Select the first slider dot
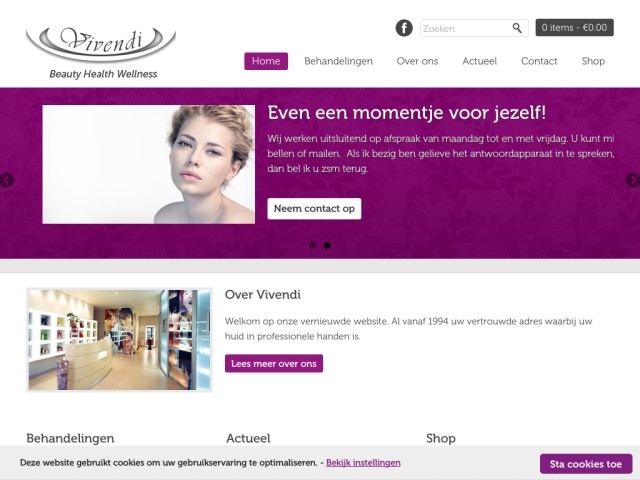640x480 pixels. coord(313,245)
